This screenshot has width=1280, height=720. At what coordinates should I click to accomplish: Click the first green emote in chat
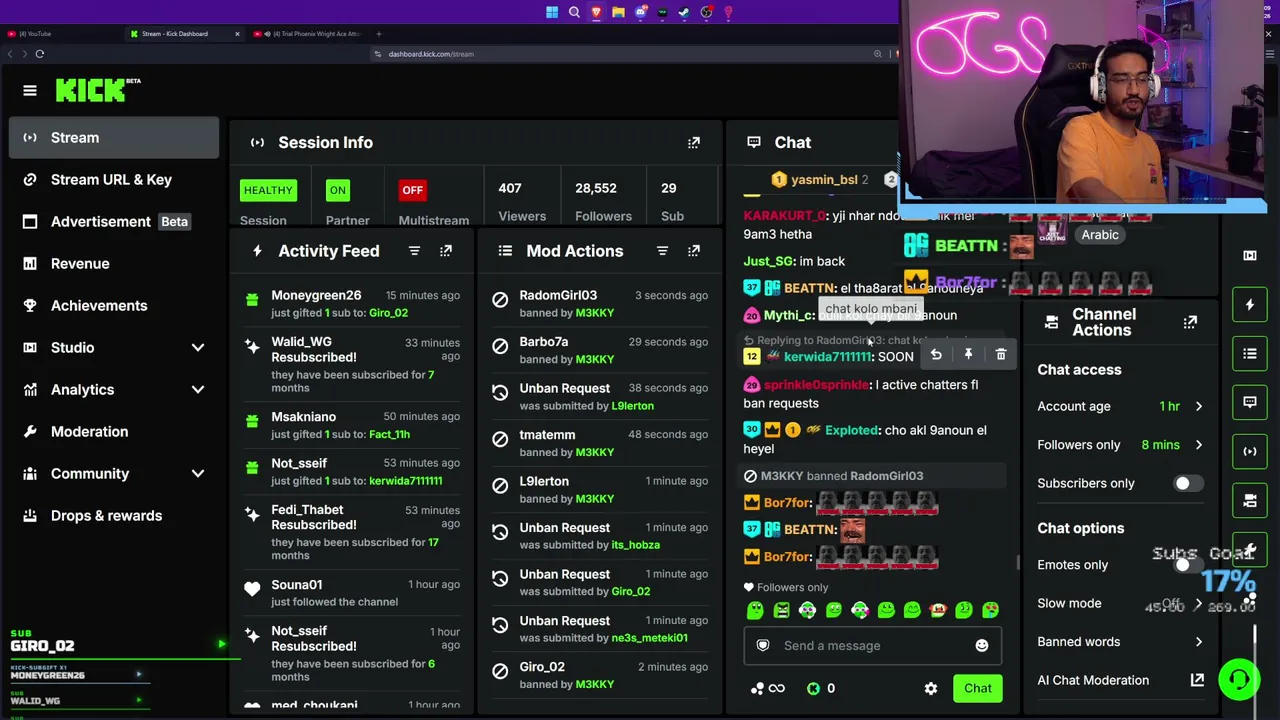click(755, 610)
